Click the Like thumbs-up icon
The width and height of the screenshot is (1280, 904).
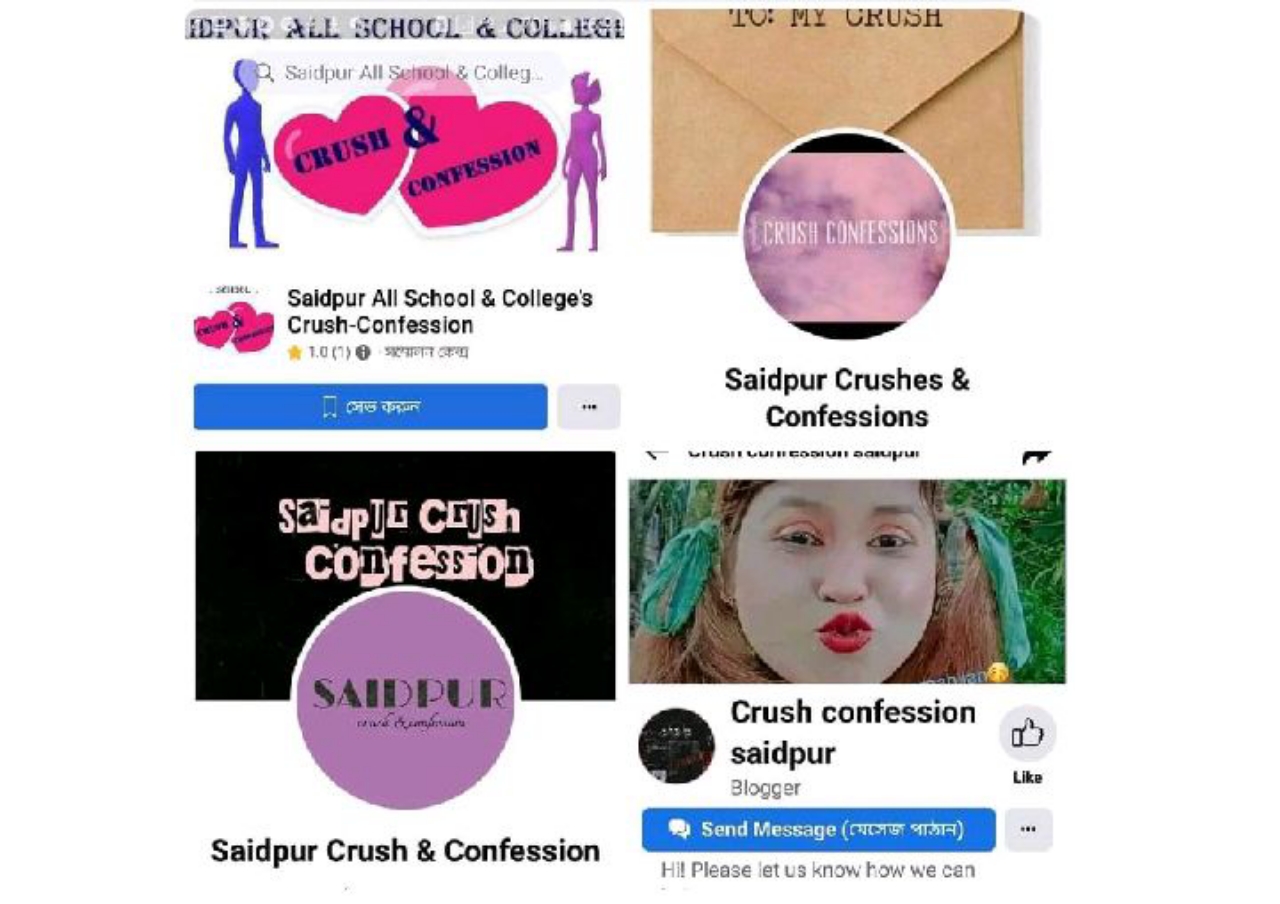pos(1027,735)
